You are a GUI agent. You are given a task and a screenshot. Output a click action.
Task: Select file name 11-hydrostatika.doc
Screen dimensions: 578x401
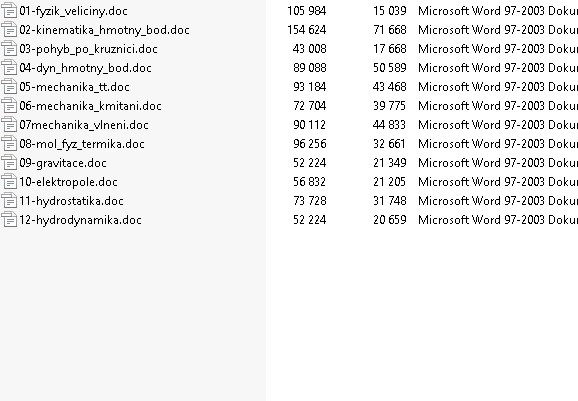tap(71, 201)
